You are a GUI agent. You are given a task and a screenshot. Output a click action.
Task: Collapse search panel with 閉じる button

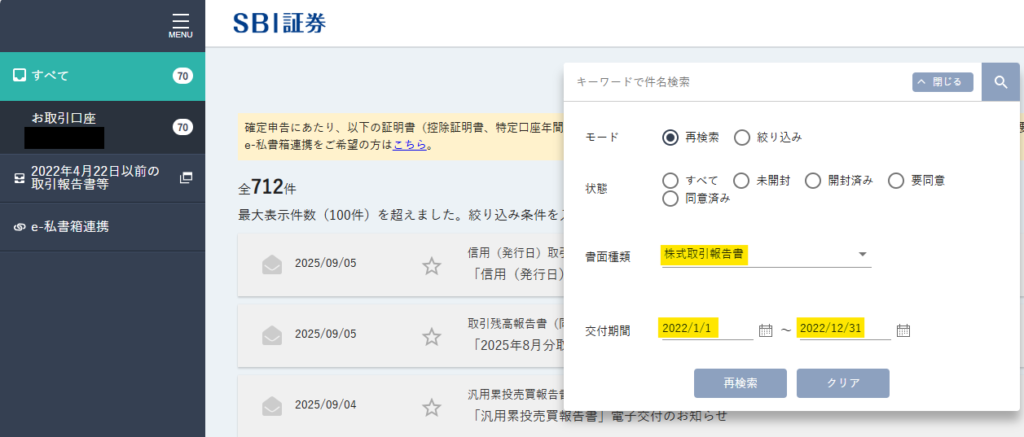coord(942,82)
